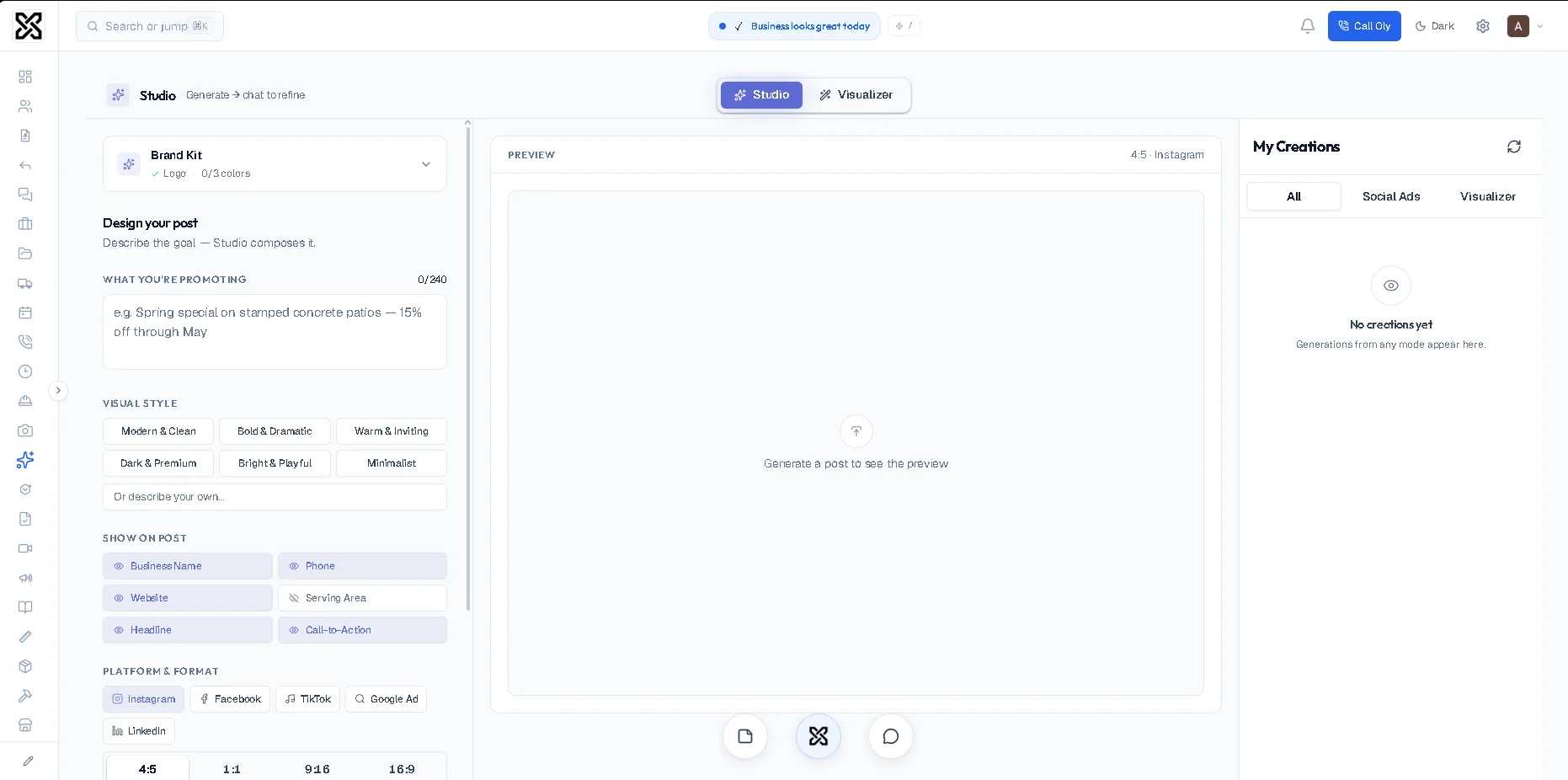
Task: Switch to the Visualizer mode tab
Action: [856, 95]
